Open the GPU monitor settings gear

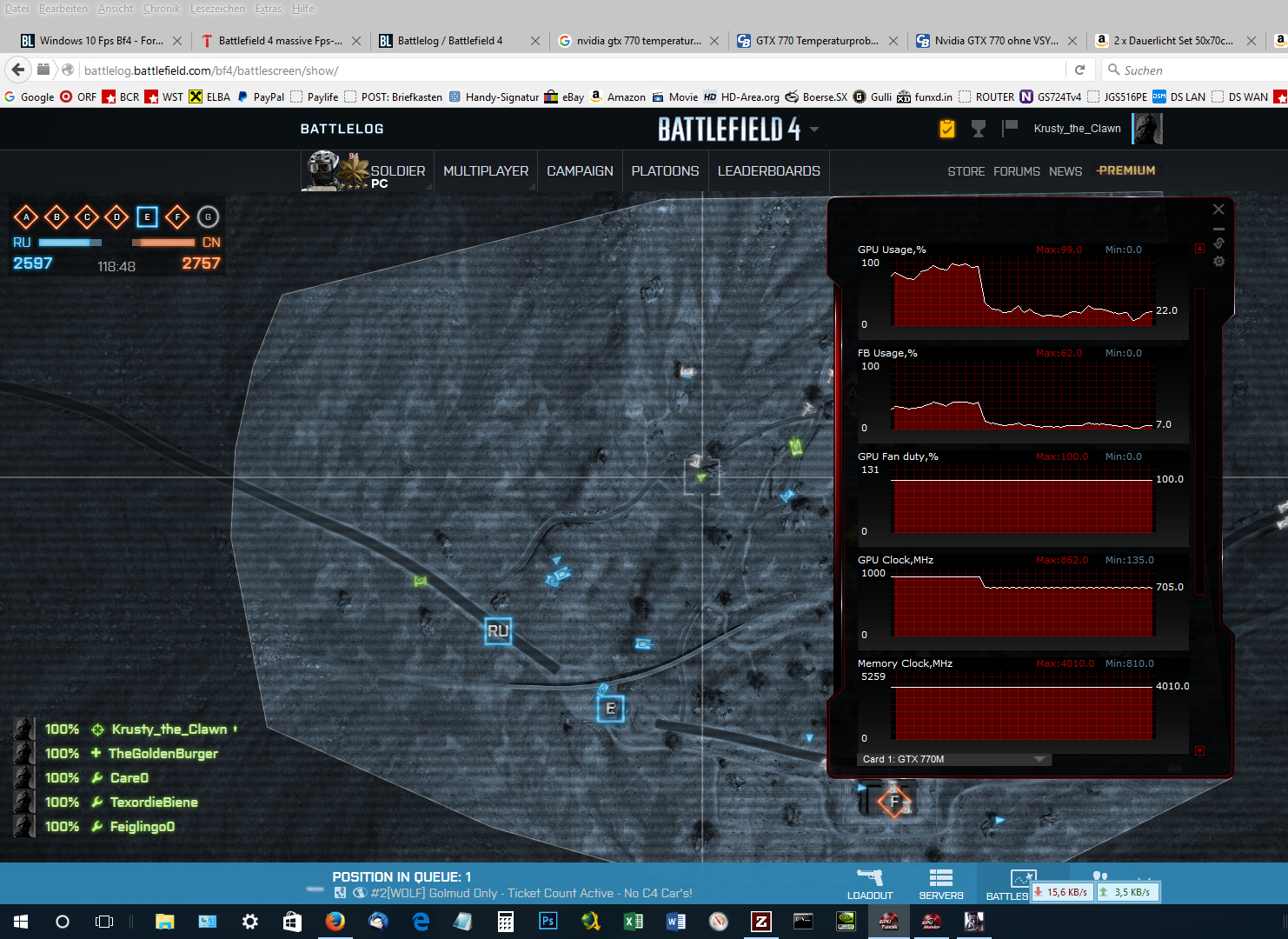[1219, 261]
